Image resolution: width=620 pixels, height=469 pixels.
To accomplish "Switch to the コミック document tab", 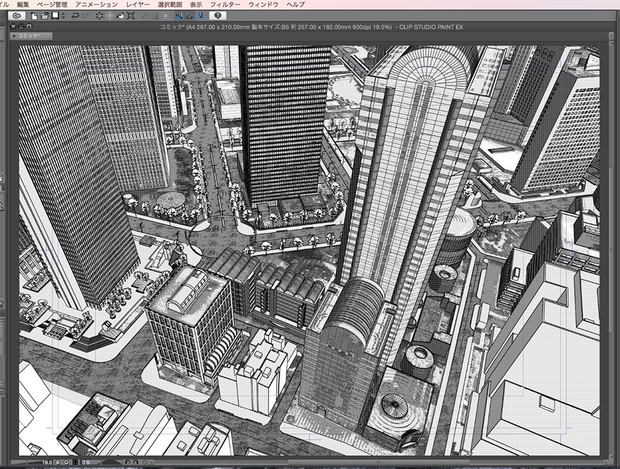I will pos(31,36).
